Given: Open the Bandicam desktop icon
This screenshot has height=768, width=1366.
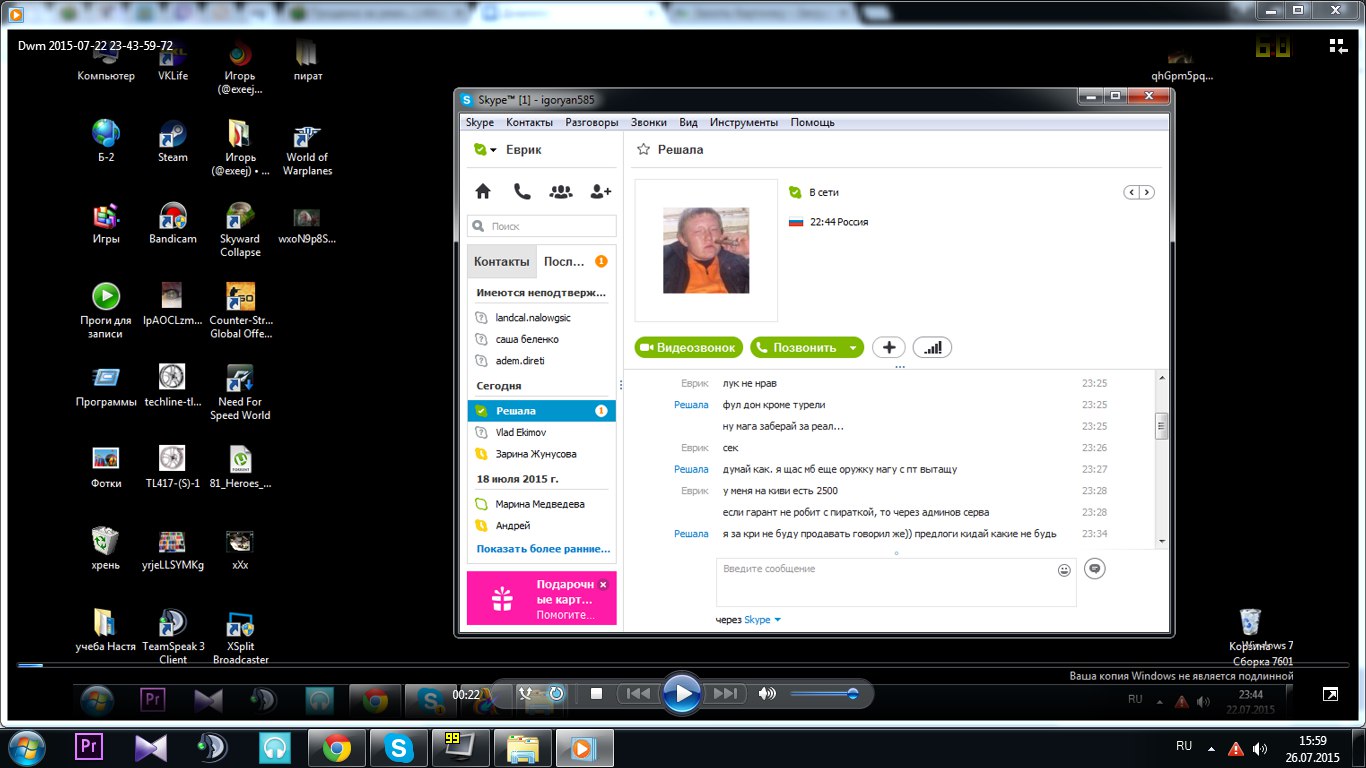Looking at the screenshot, I should click(x=172, y=224).
